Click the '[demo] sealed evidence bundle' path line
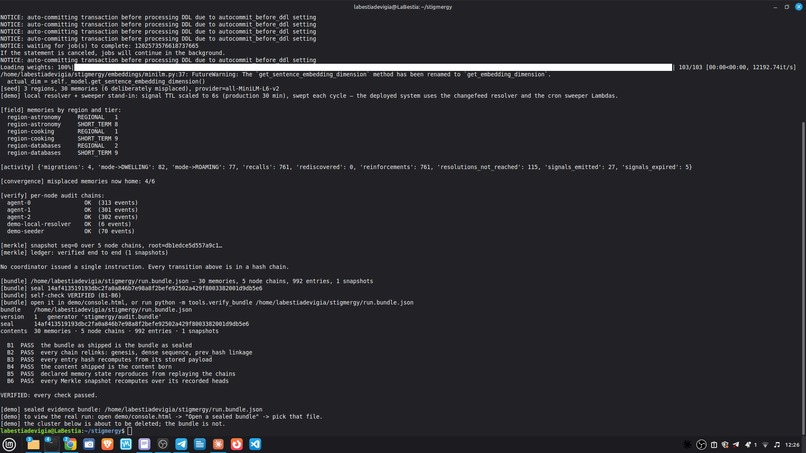 [131, 410]
